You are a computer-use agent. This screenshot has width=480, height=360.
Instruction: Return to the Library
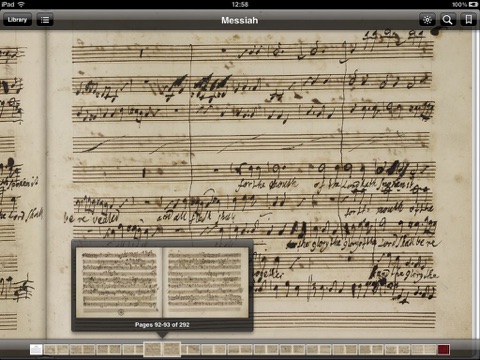point(17,20)
